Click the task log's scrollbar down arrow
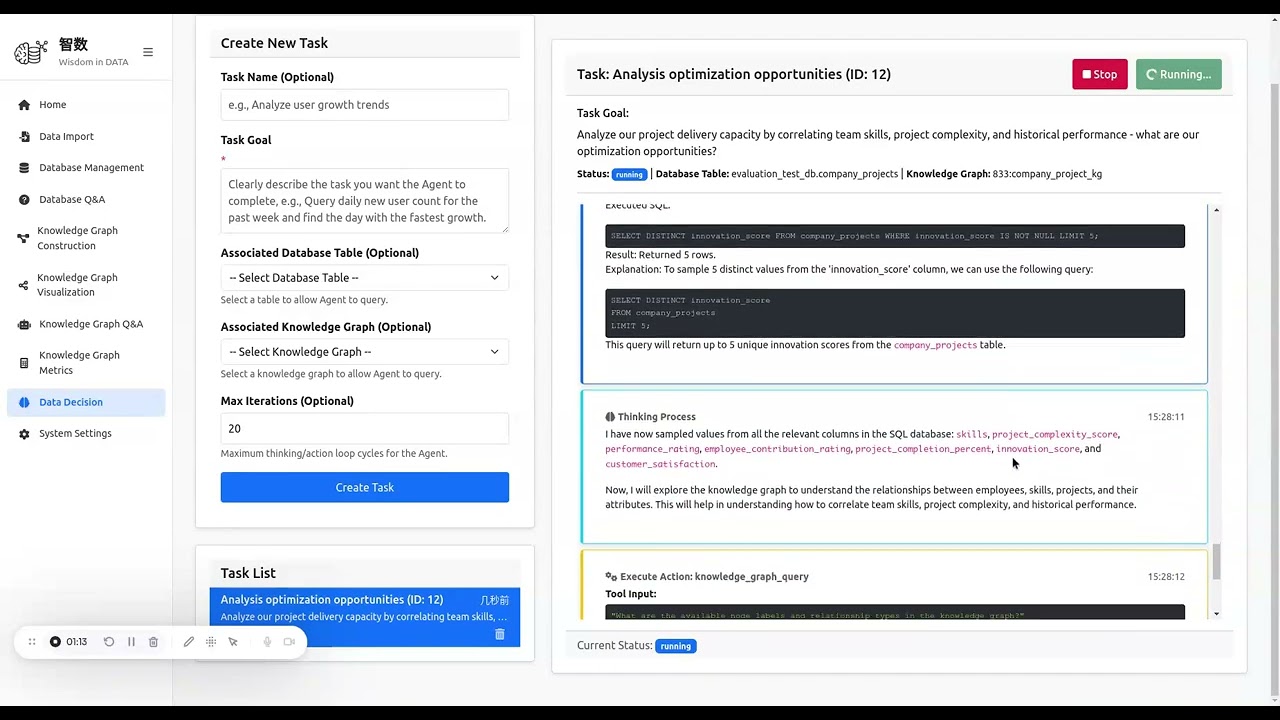 (1216, 613)
